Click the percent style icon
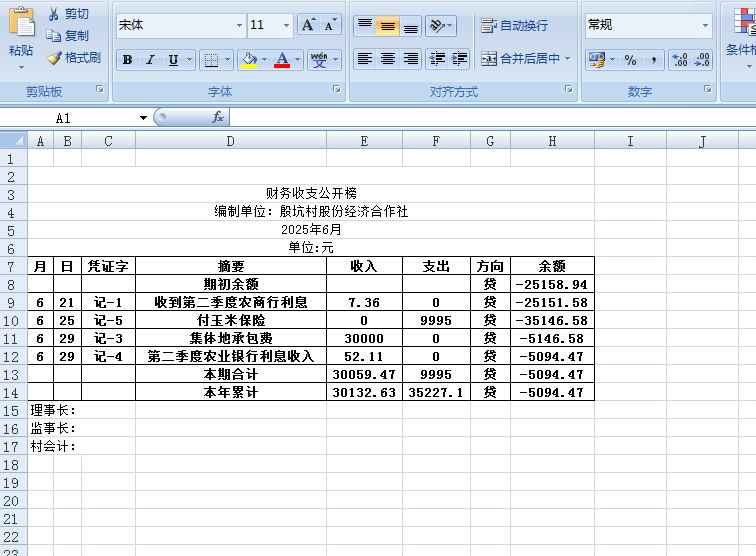 [x=630, y=60]
